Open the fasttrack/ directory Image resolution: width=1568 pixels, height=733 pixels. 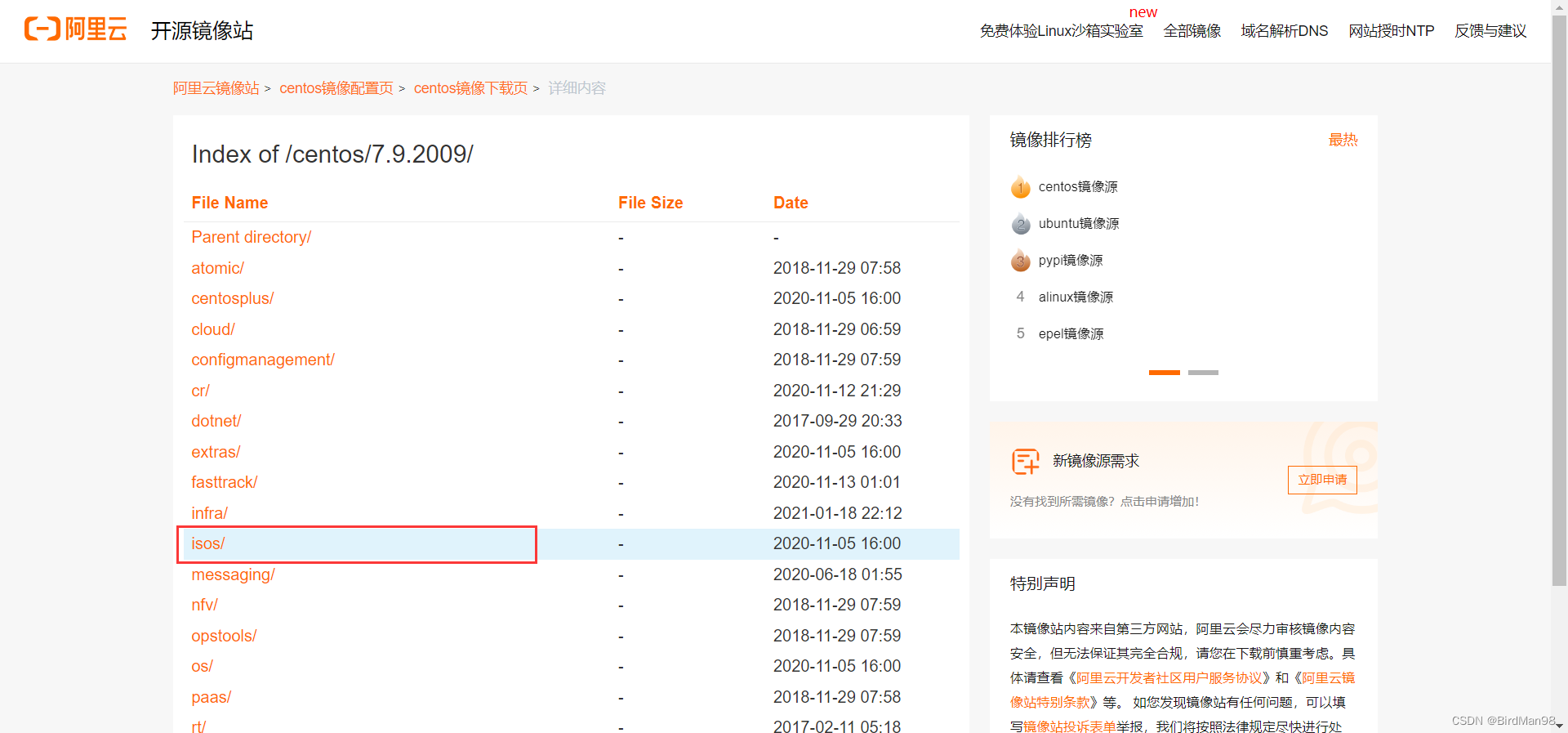224,482
